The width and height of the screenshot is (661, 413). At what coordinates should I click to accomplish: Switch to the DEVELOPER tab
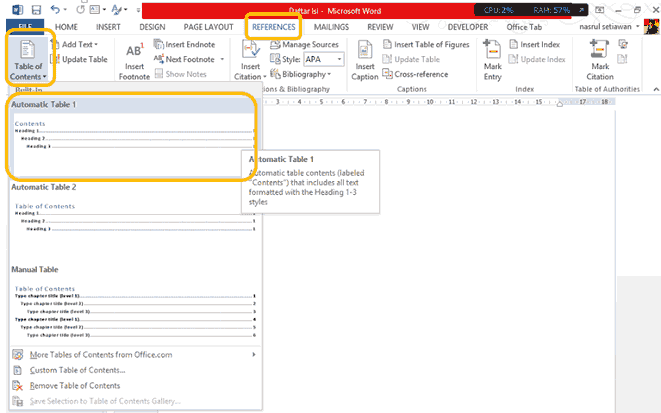pyautogui.click(x=468, y=27)
